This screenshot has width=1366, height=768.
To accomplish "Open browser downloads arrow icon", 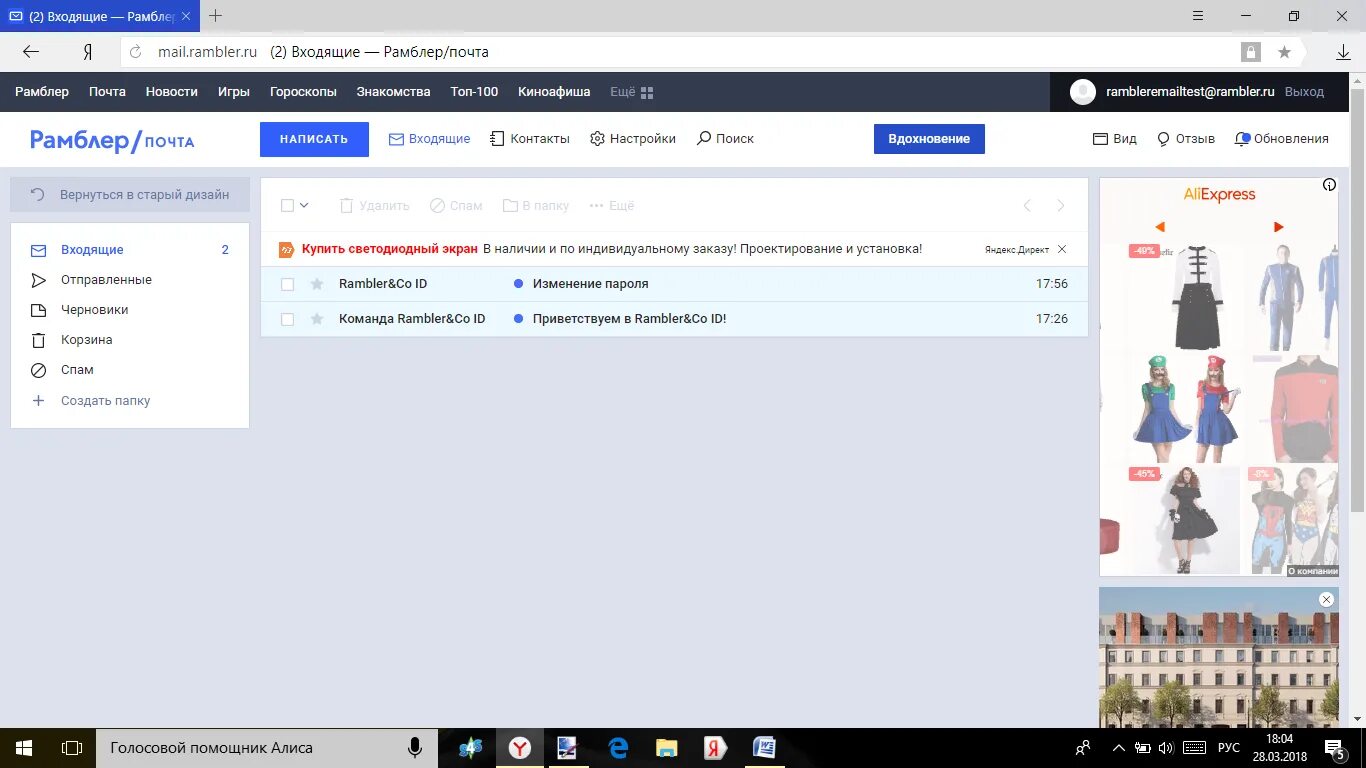I will click(x=1344, y=52).
